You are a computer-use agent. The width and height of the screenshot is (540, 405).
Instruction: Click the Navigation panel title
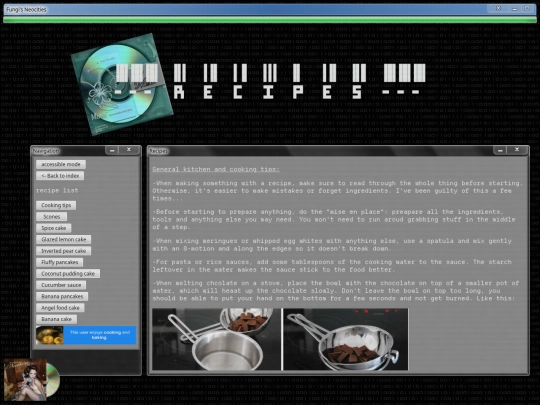click(46, 151)
